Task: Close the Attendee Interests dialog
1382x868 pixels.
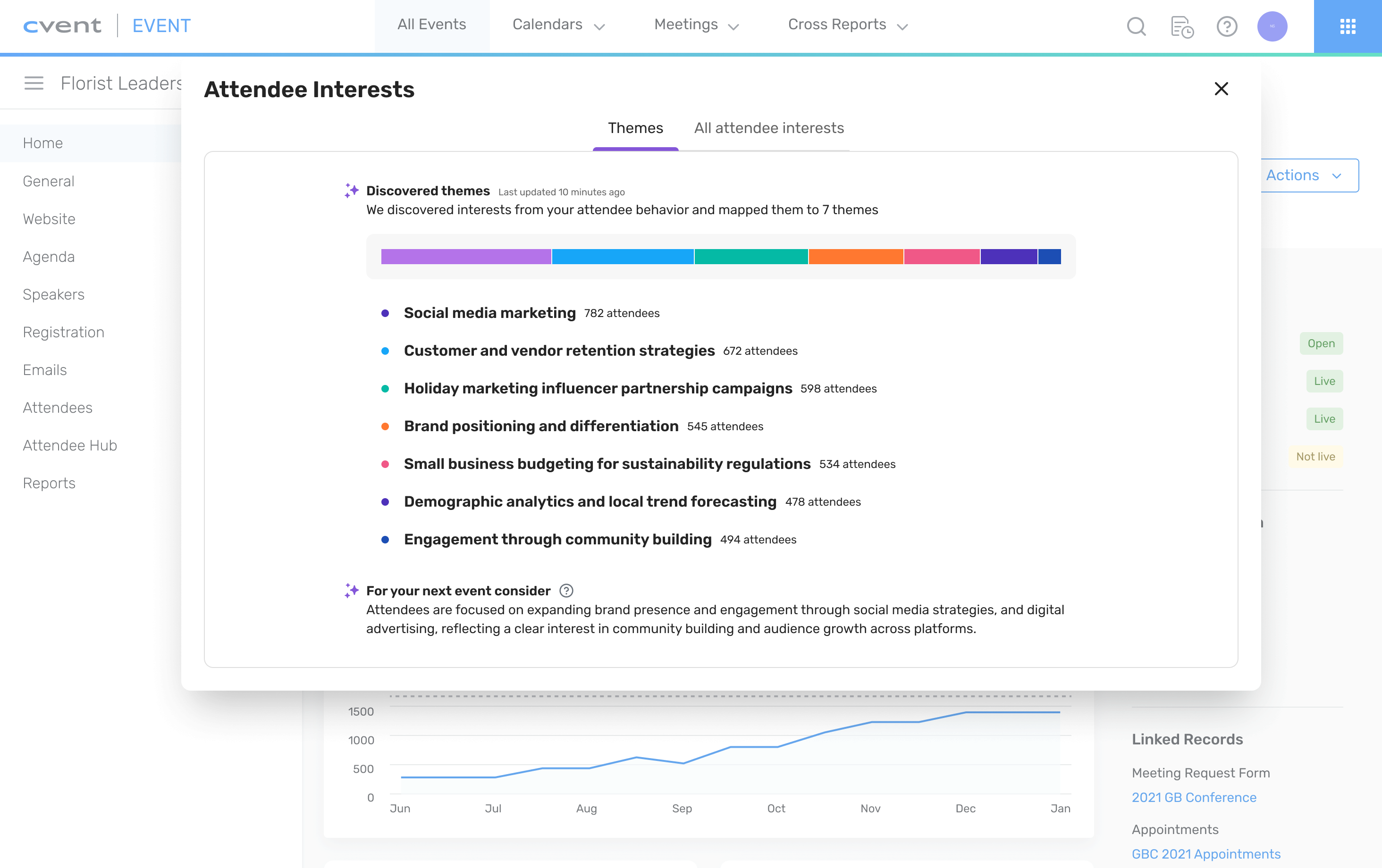Action: 1221,89
